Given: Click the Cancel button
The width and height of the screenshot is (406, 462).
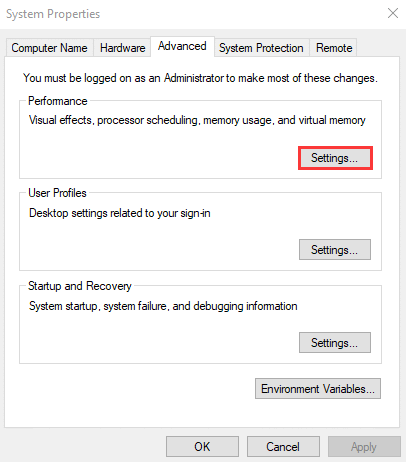Looking at the screenshot, I should [x=283, y=447].
